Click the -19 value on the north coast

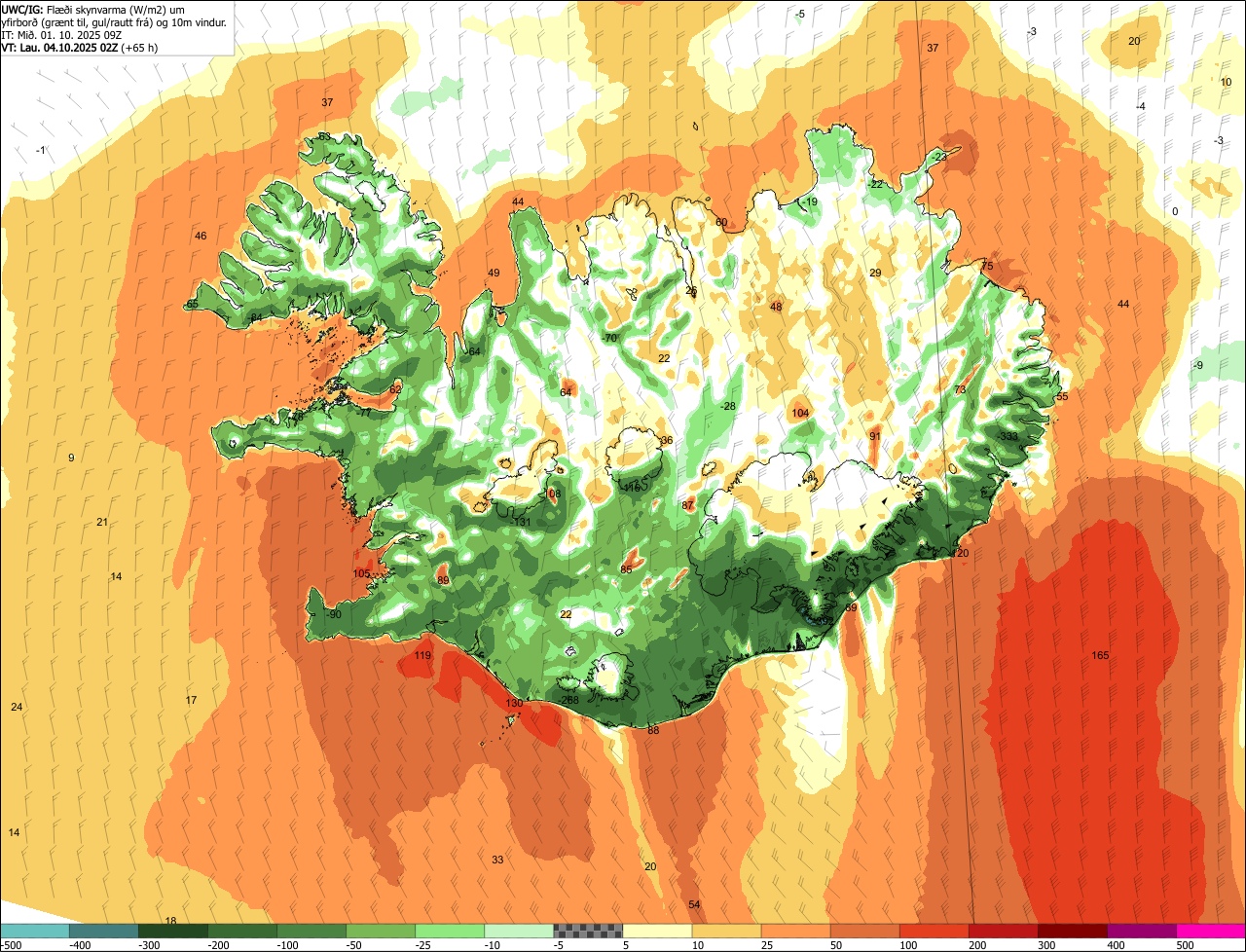tap(809, 201)
